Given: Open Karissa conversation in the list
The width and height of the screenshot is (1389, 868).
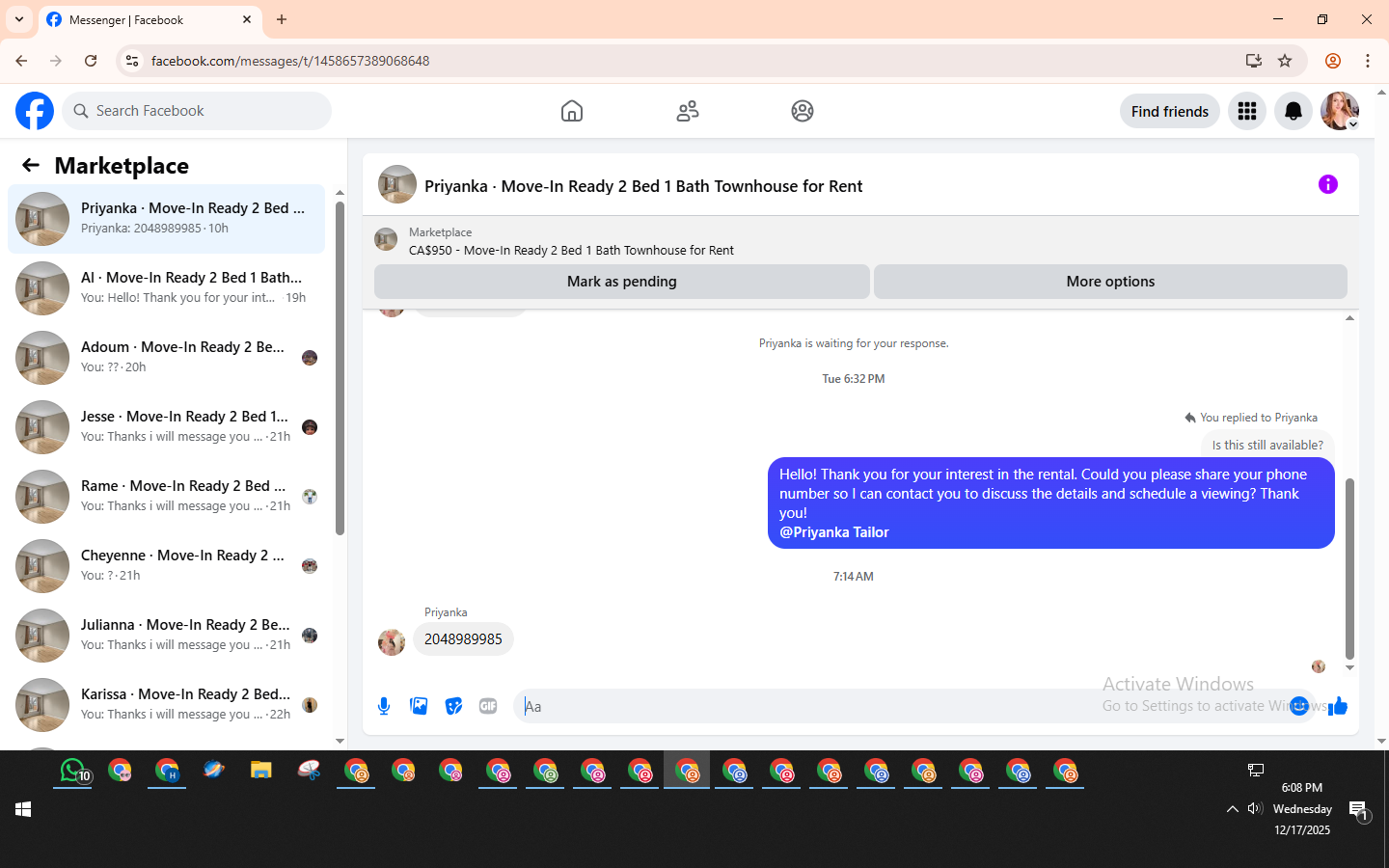Looking at the screenshot, I should (x=167, y=705).
